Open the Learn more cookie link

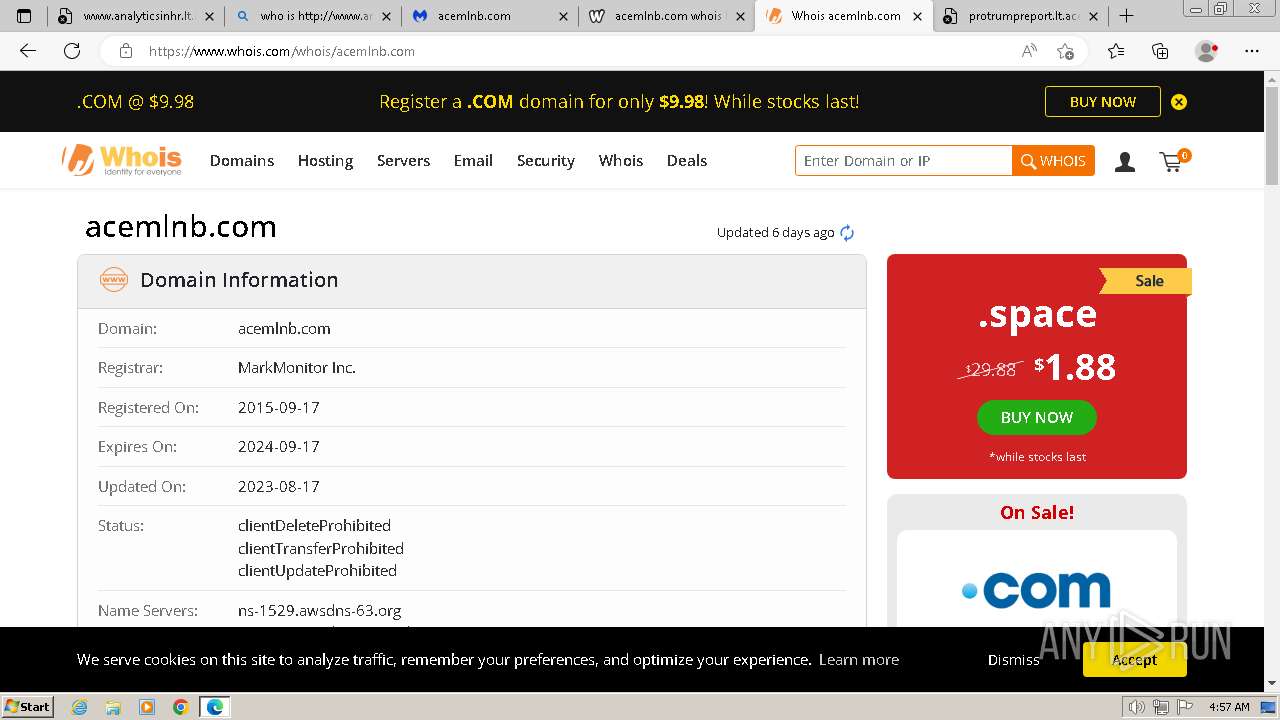(859, 659)
